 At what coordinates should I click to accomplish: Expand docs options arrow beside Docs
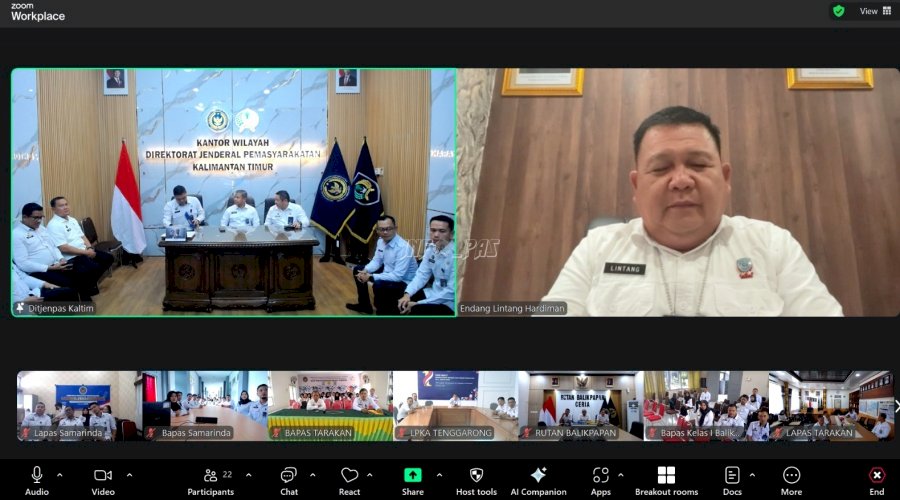tap(752, 475)
